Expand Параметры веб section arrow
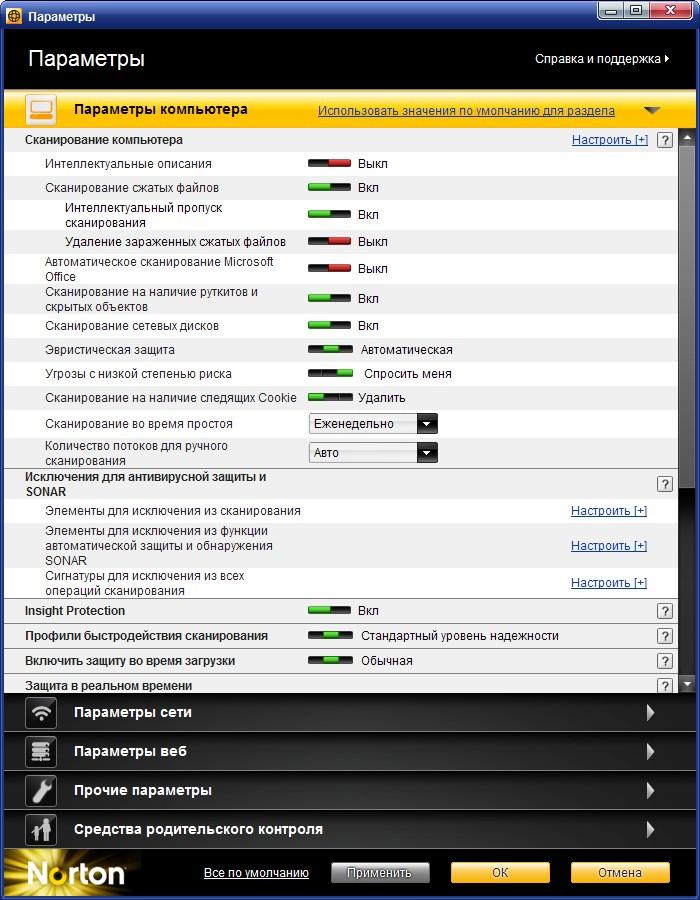700x900 pixels. coord(650,751)
